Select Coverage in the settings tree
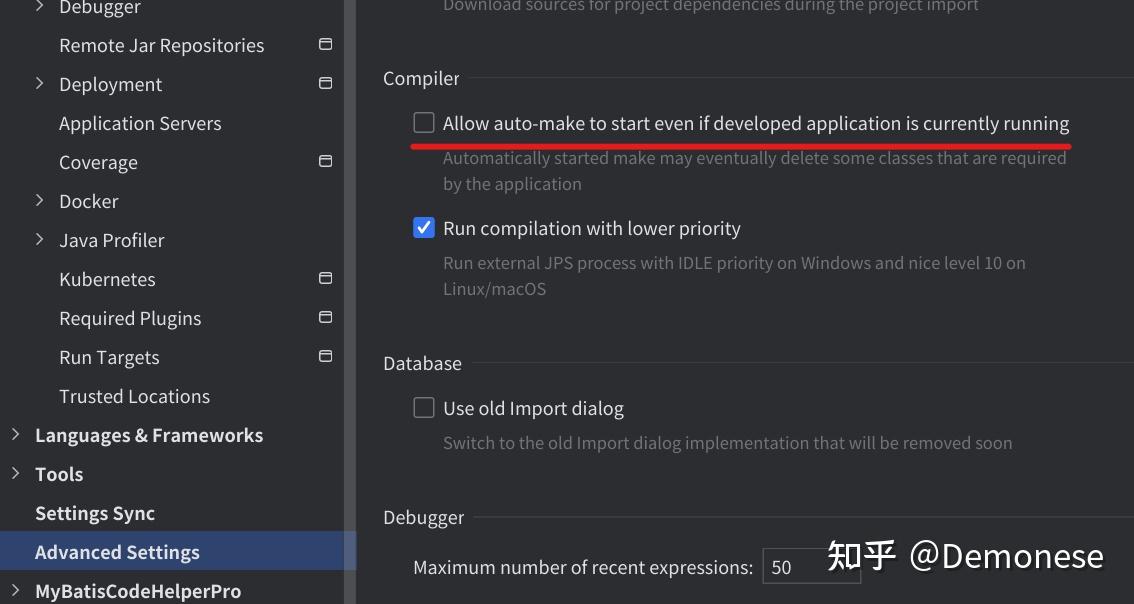 pyautogui.click(x=98, y=162)
